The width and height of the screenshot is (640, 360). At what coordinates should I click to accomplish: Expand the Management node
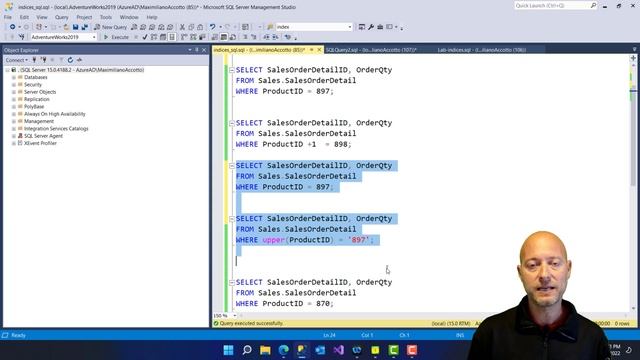pos(14,121)
